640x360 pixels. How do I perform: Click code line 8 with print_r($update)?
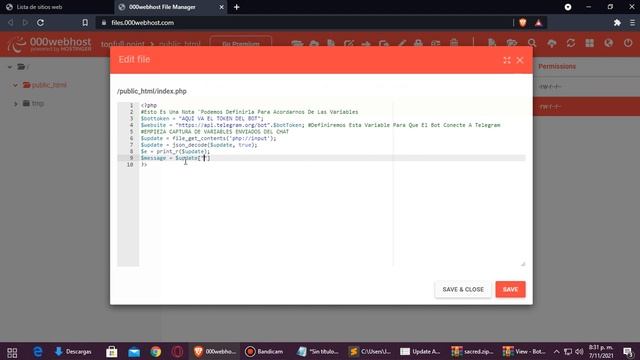tap(175, 151)
